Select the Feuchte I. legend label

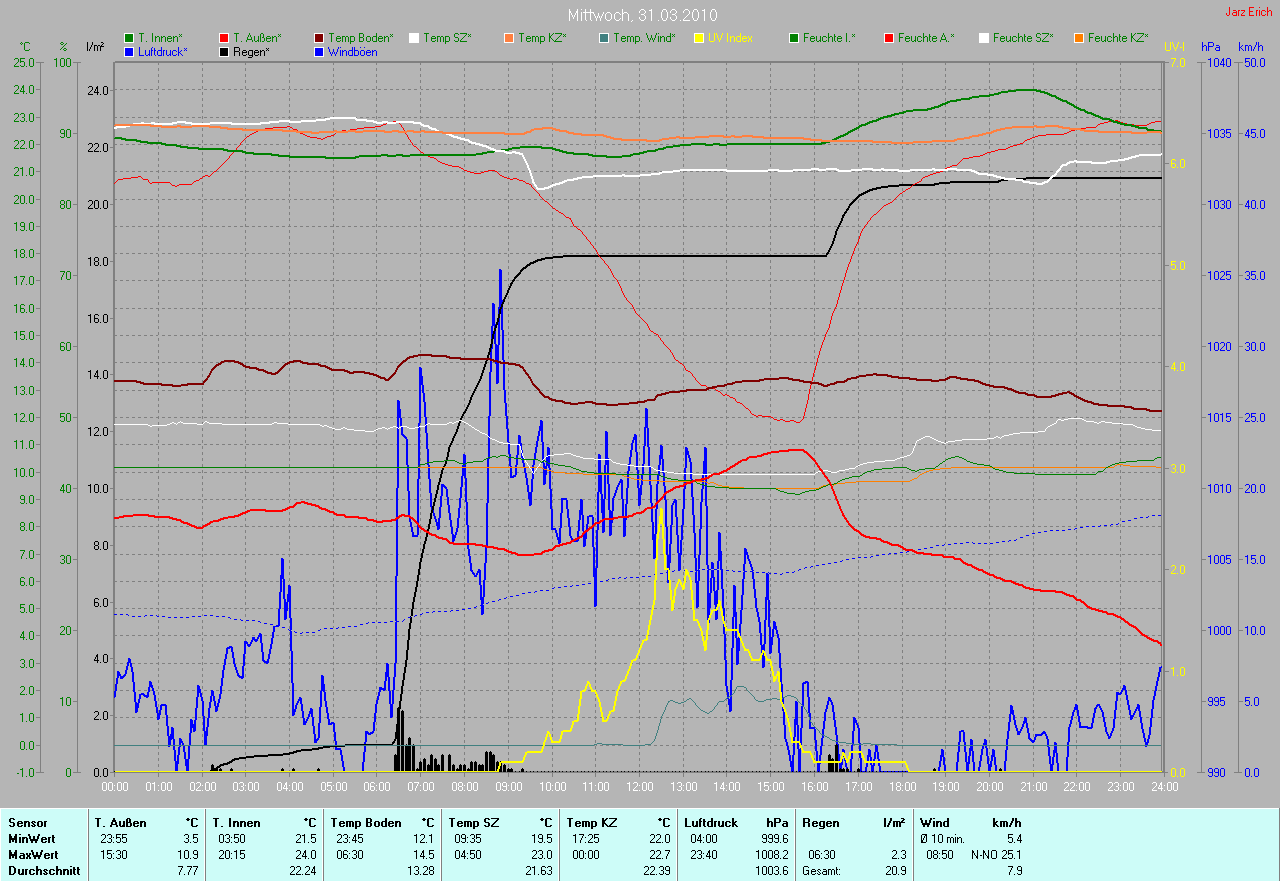tap(830, 38)
